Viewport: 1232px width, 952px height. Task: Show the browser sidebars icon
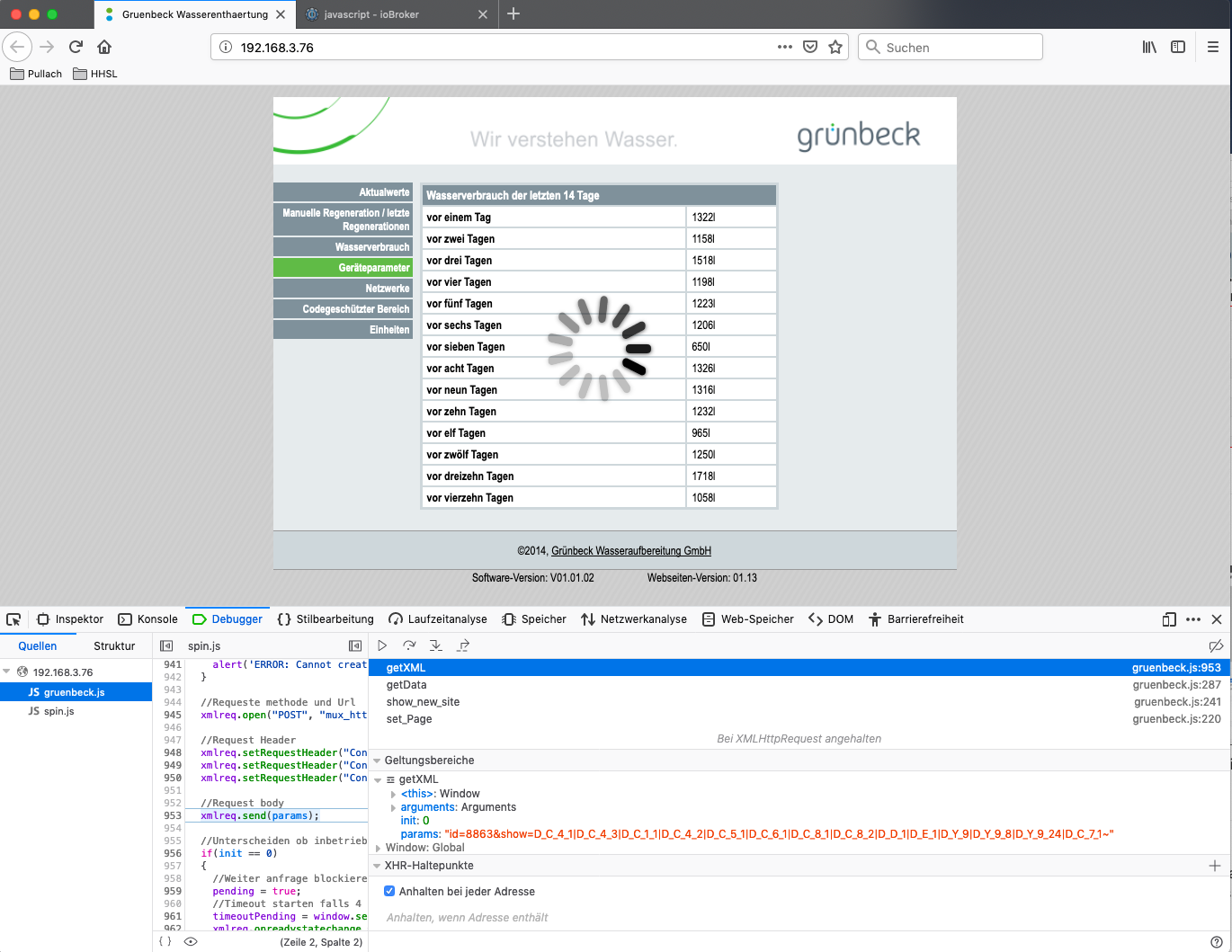[x=1178, y=47]
